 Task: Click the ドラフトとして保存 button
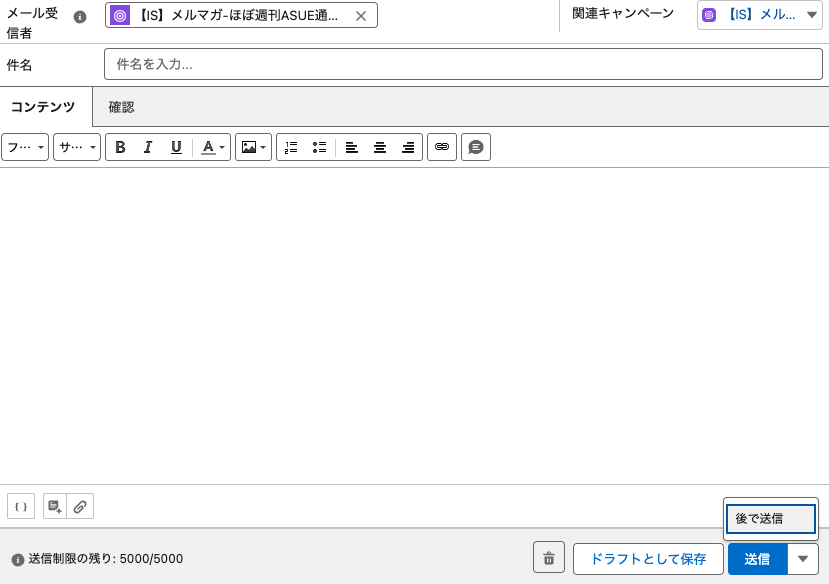click(x=648, y=559)
